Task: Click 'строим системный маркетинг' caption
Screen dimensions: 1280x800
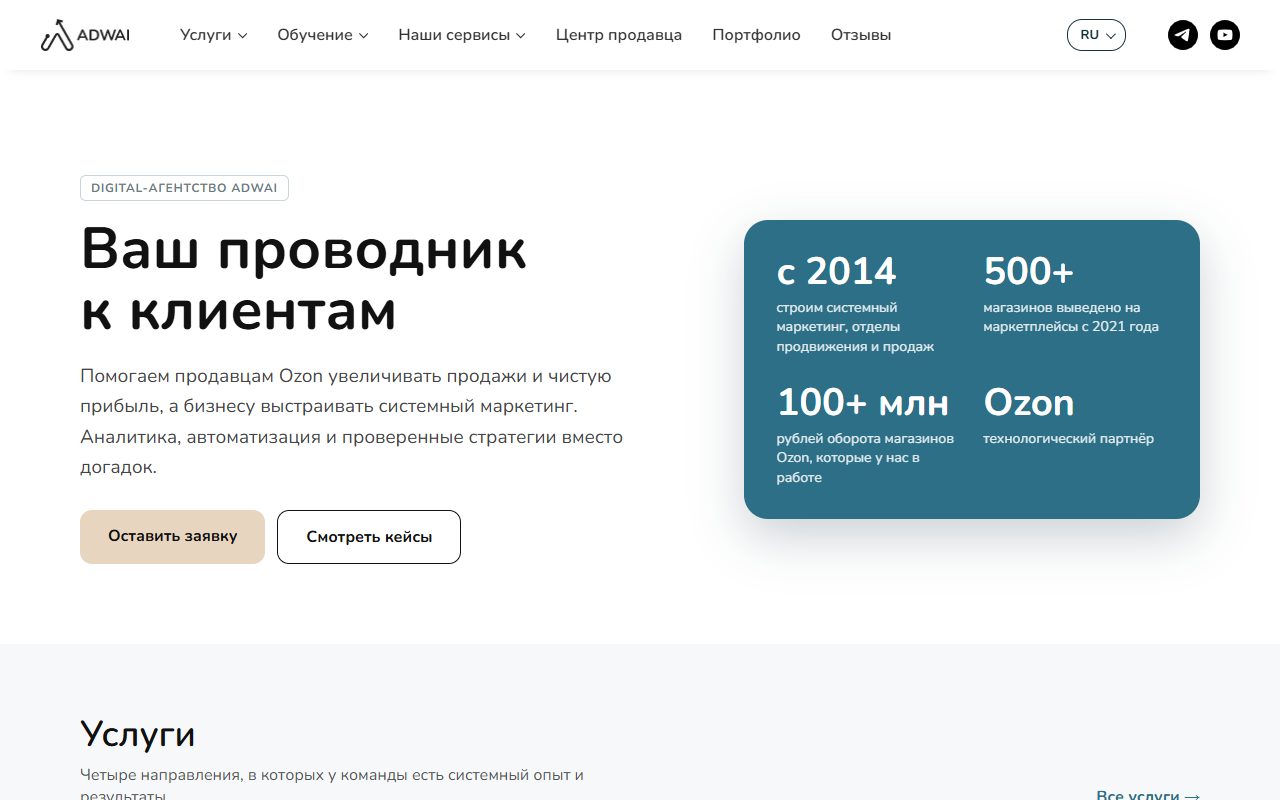Action: coord(855,327)
